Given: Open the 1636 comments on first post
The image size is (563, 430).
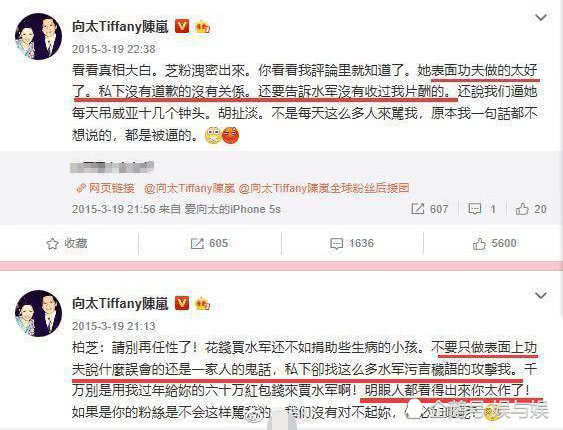Looking at the screenshot, I should [x=352, y=243].
